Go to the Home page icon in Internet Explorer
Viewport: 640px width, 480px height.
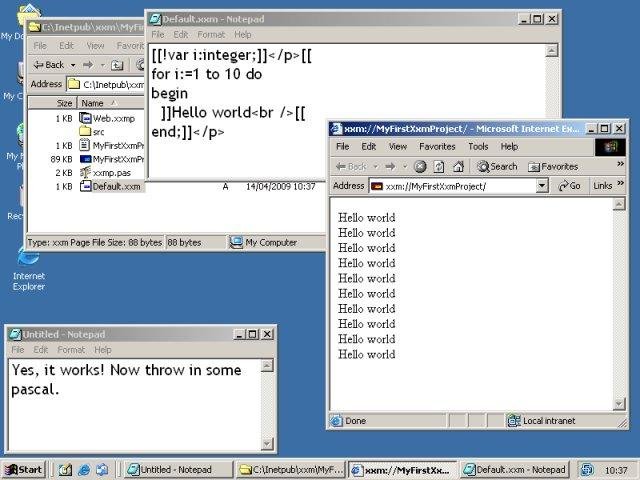tap(458, 167)
